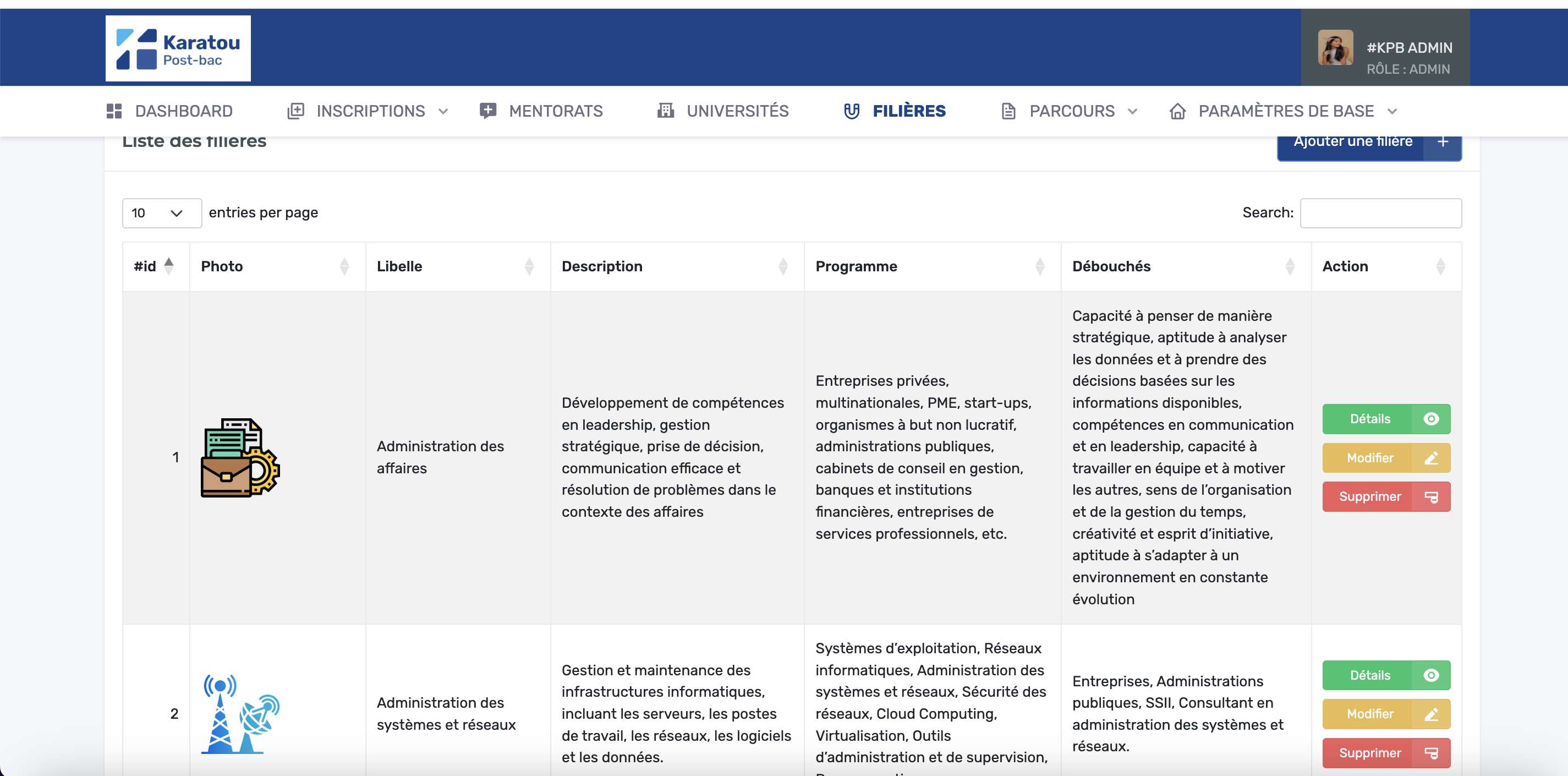
Task: Click the Karatou Post-bac logo
Action: tap(178, 48)
